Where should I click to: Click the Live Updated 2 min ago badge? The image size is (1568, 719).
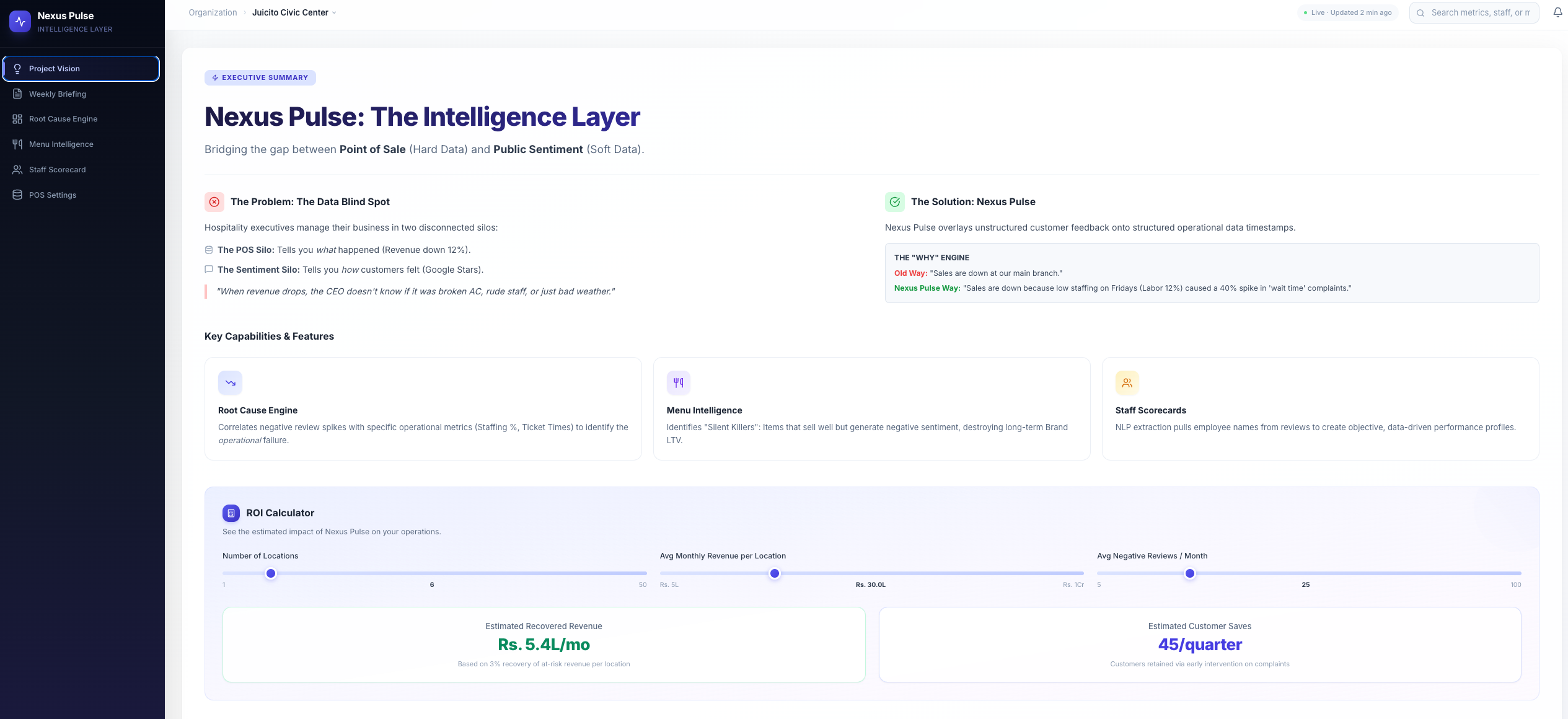tap(1348, 12)
